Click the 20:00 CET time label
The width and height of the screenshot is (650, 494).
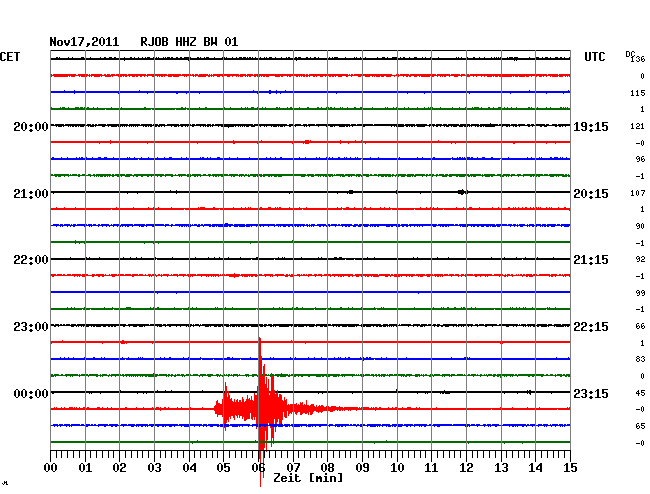pyautogui.click(x=31, y=126)
